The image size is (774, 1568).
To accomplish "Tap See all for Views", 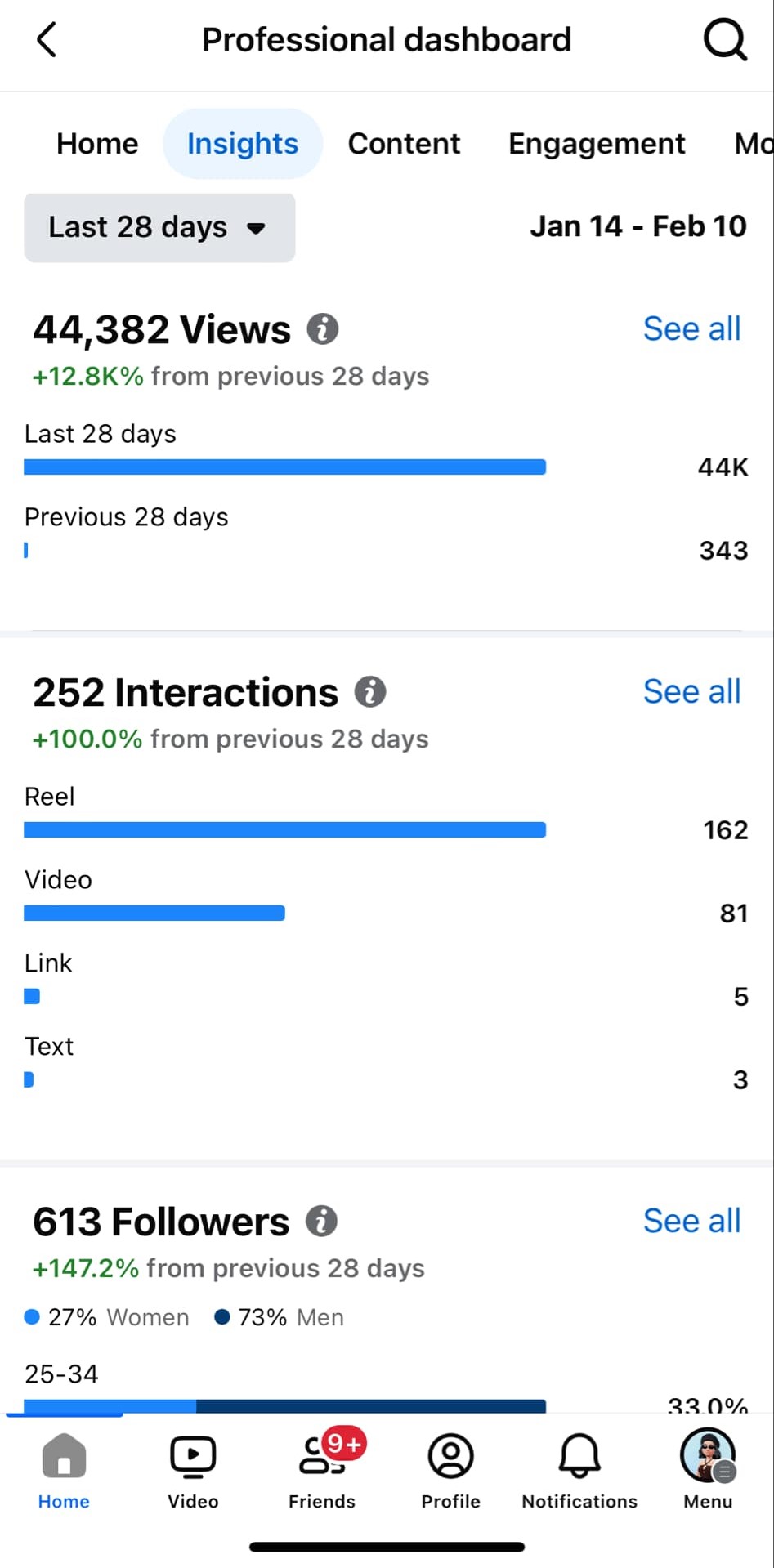I will [x=691, y=329].
